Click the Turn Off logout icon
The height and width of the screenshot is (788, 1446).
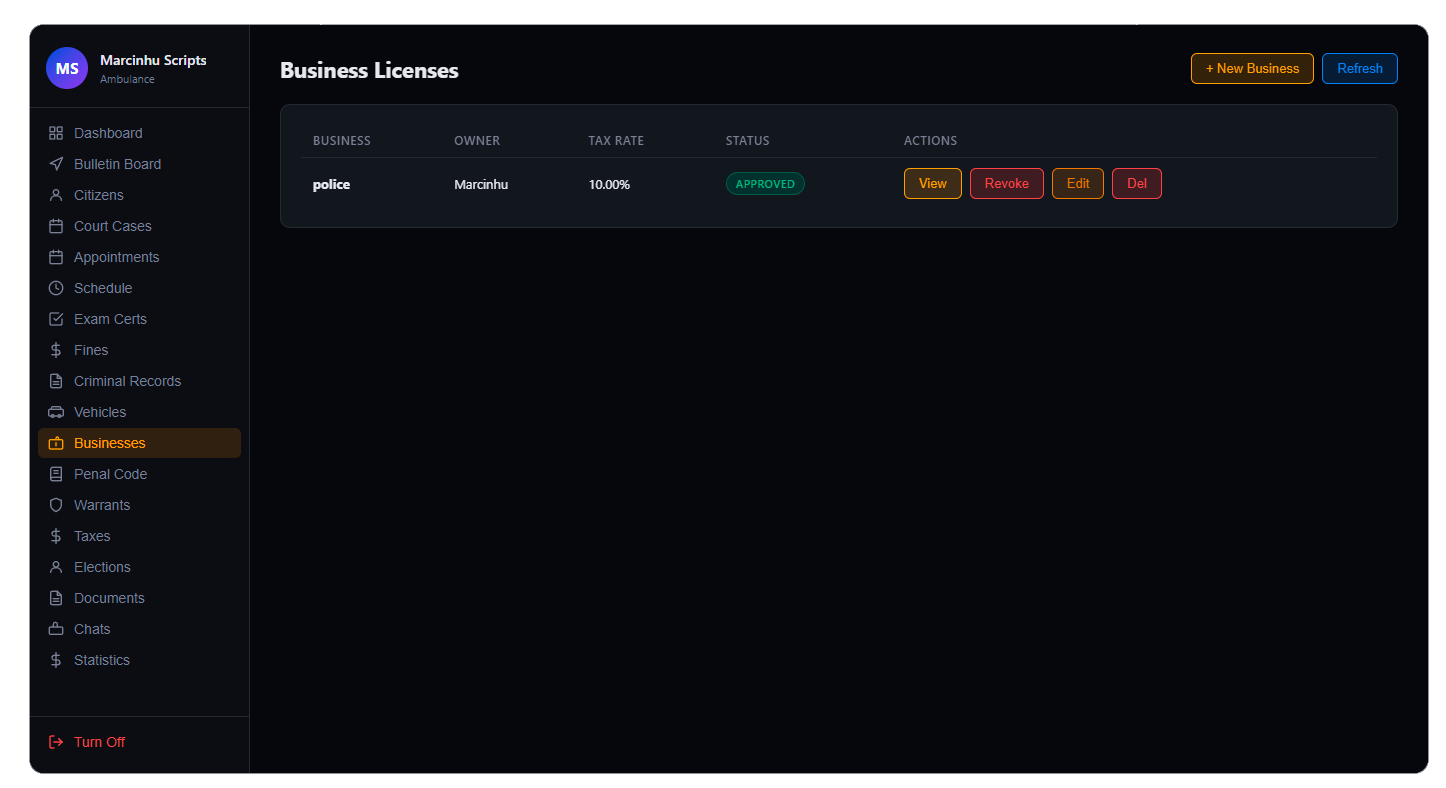click(56, 742)
